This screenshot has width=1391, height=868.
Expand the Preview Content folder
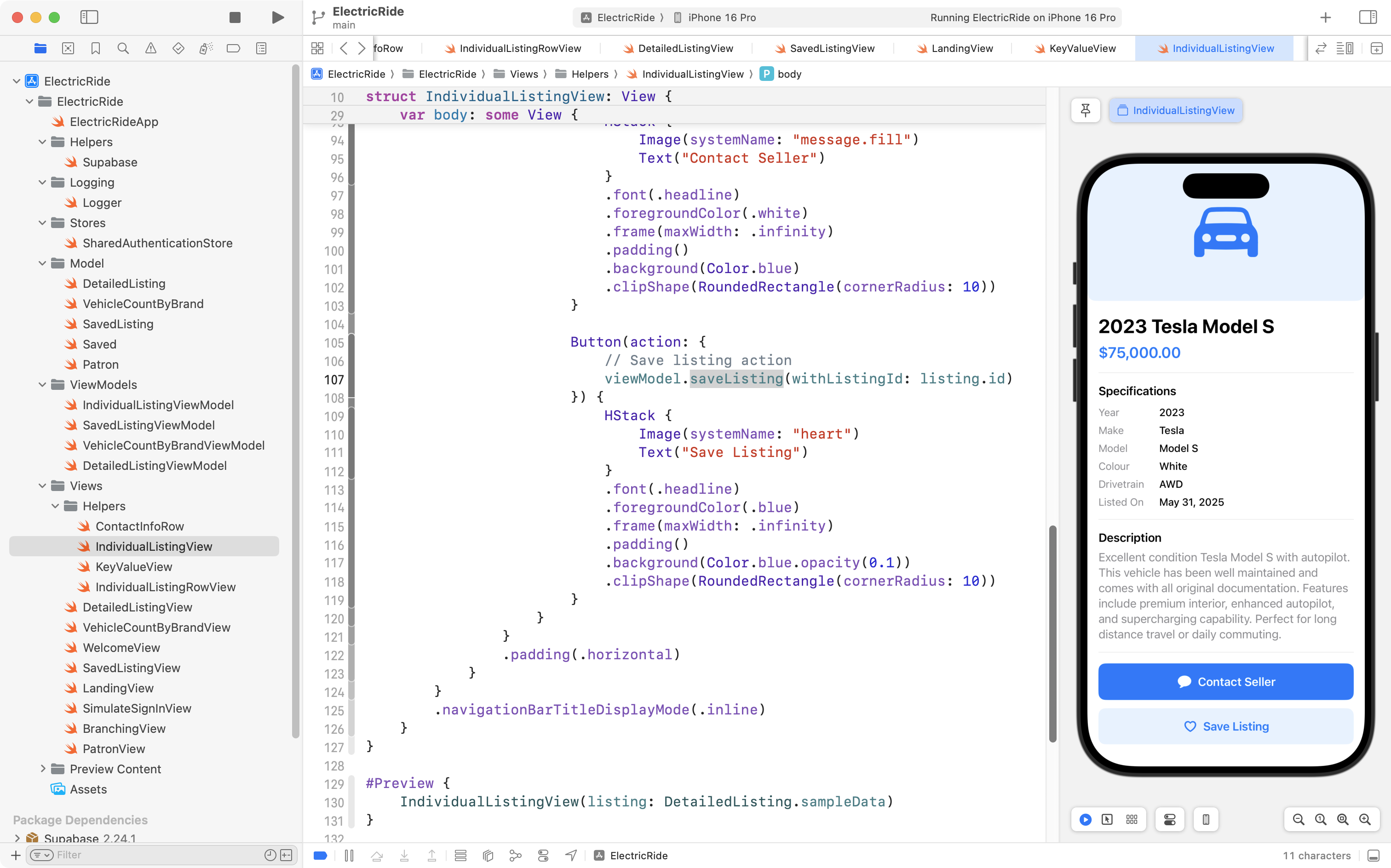(x=42, y=769)
